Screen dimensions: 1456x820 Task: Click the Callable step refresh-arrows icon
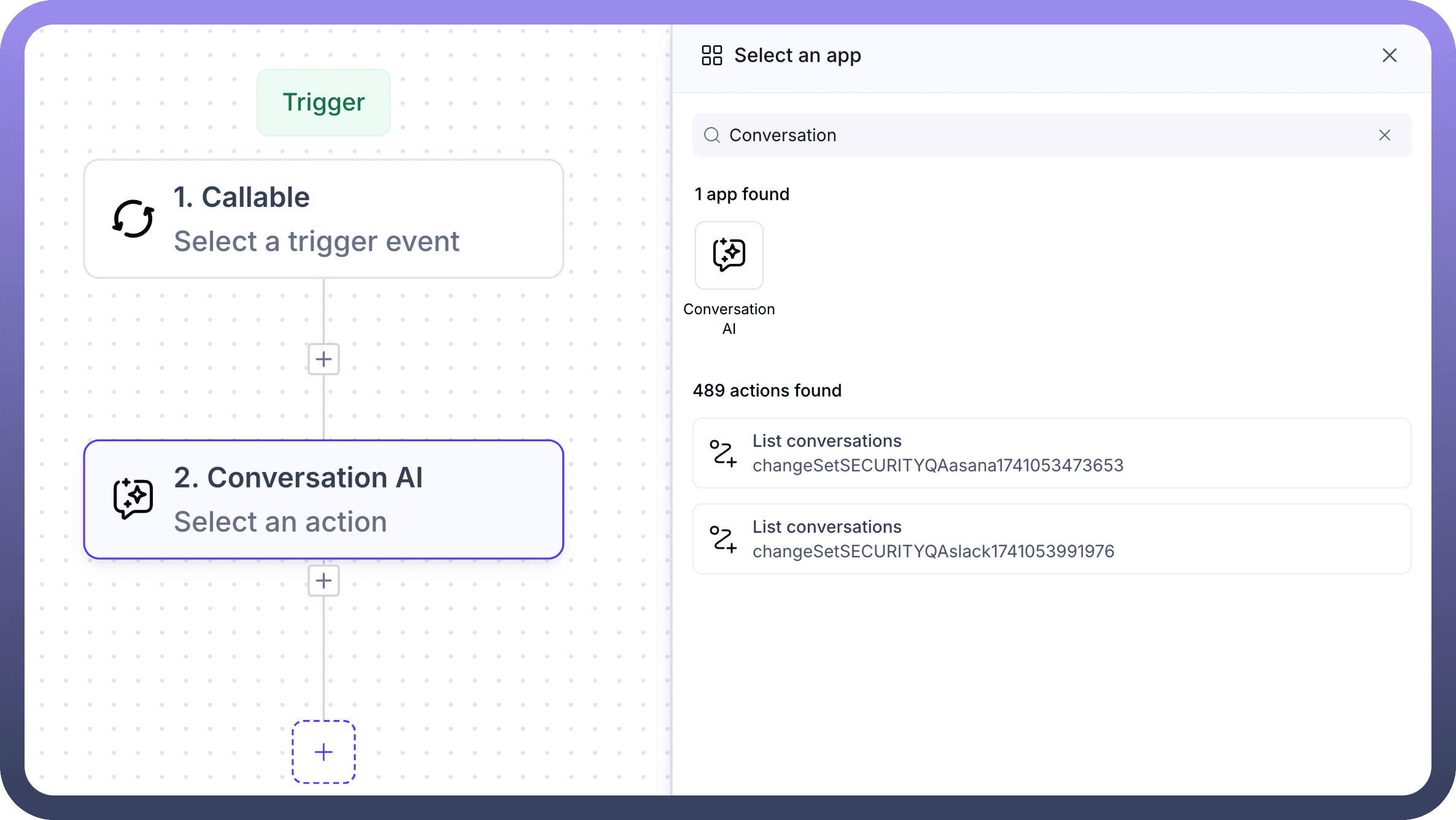point(133,219)
